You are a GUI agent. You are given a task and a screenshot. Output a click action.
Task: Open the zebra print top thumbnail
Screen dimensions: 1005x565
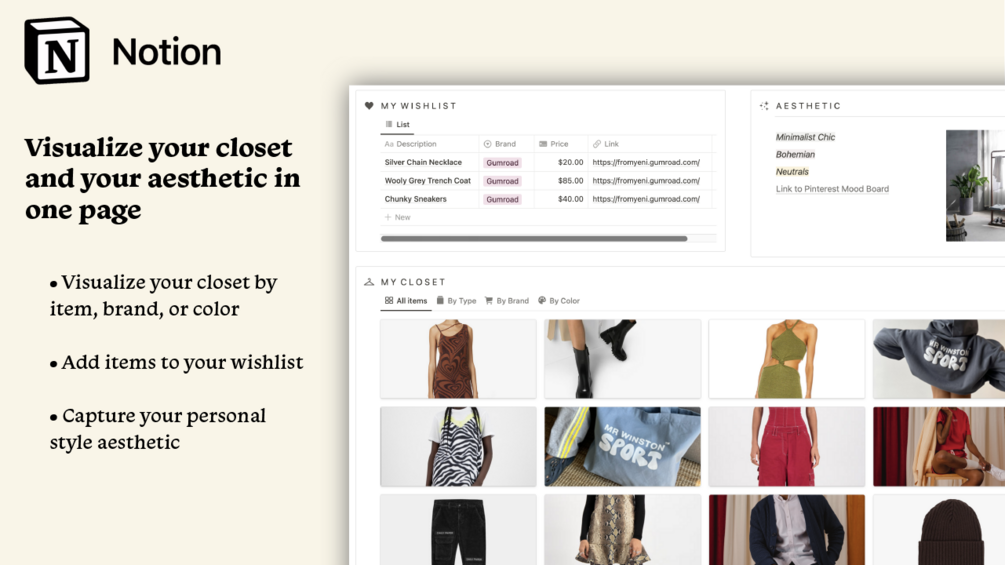coord(458,446)
